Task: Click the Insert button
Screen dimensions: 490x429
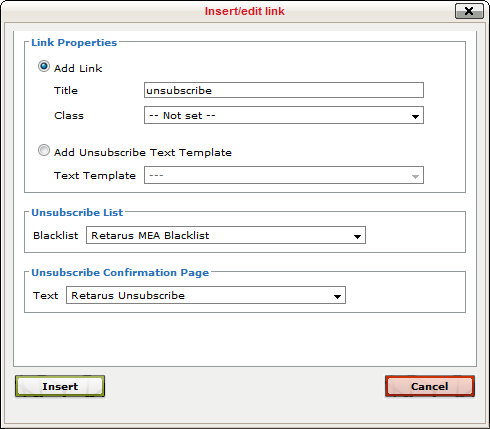Action: pyautogui.click(x=60, y=386)
